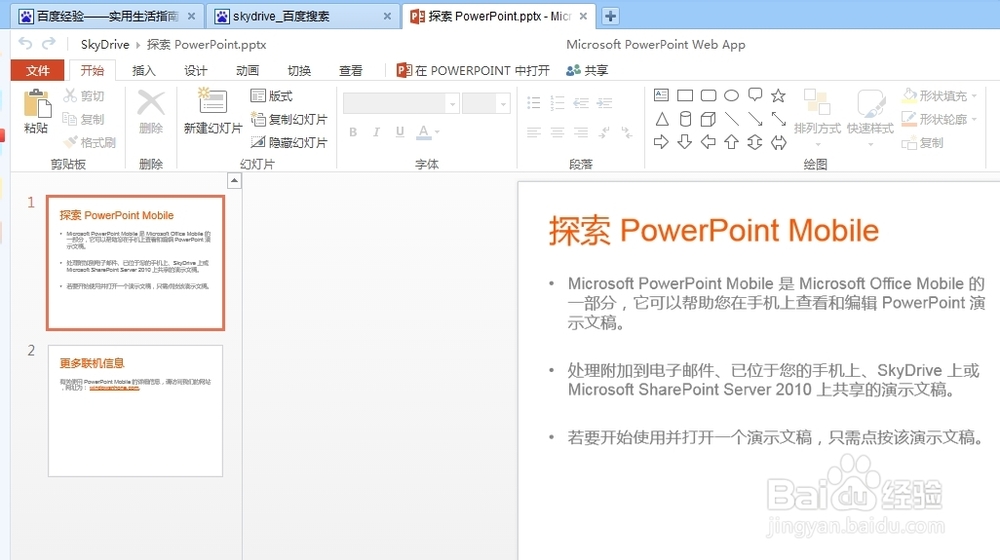
Task: Select the text box shape
Action: point(661,95)
